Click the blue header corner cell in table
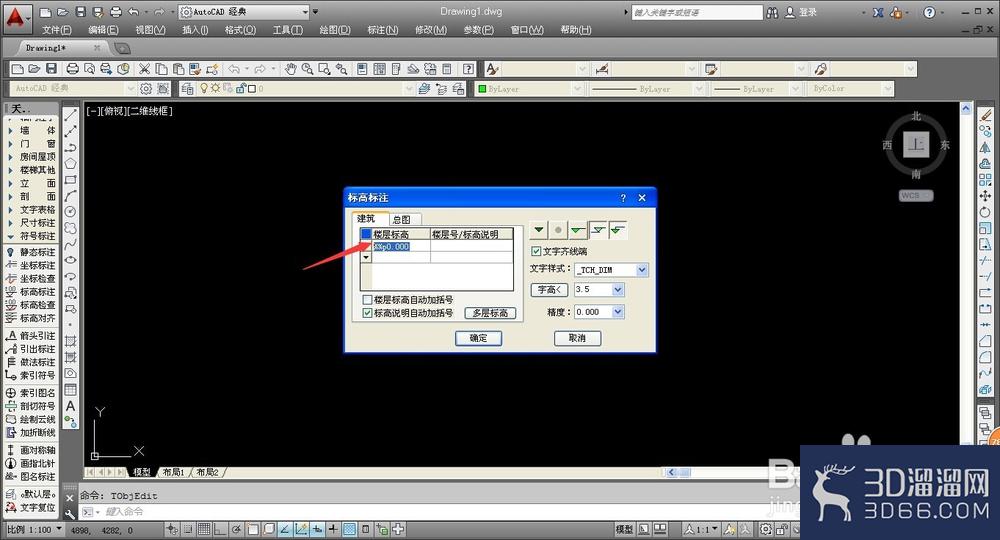1000x540 pixels. pyautogui.click(x=366, y=235)
